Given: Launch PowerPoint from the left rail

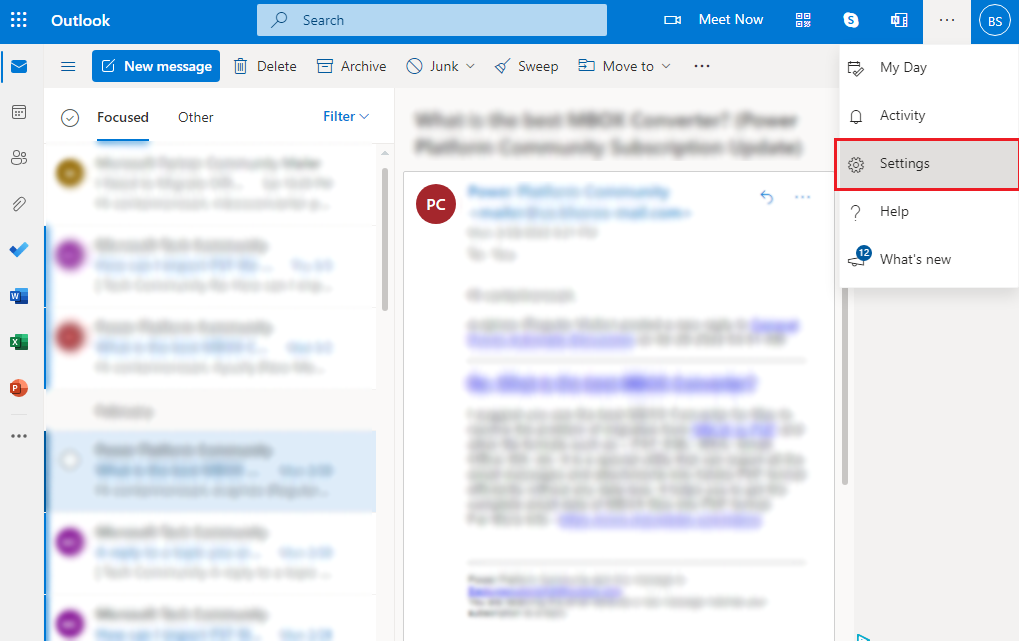Looking at the screenshot, I should click(x=19, y=388).
